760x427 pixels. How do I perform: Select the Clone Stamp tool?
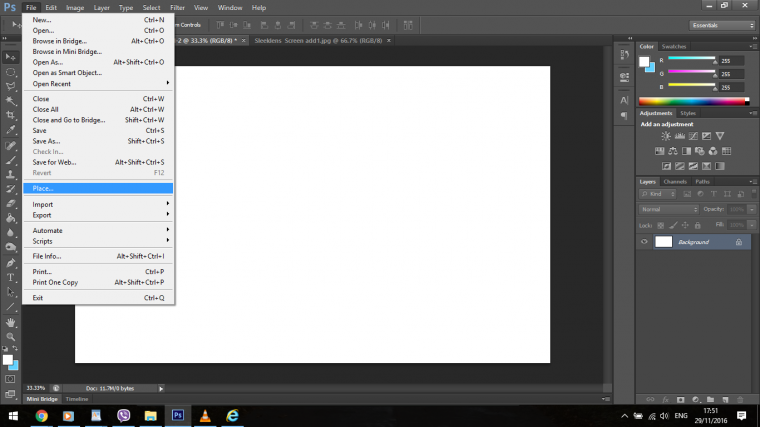pyautogui.click(x=11, y=174)
